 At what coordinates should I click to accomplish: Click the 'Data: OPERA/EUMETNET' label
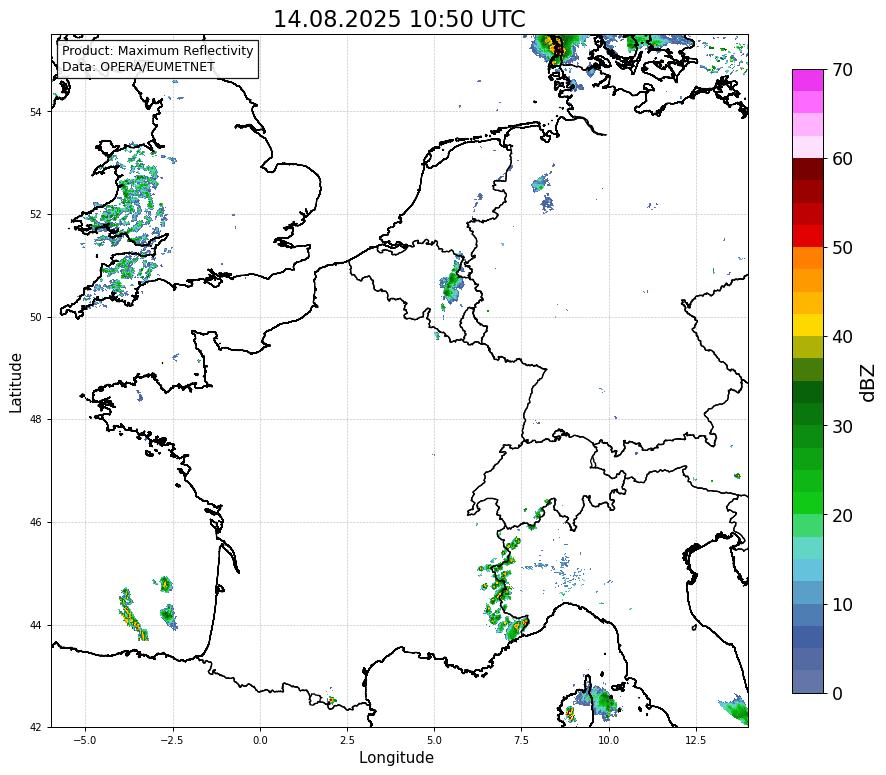138,67
